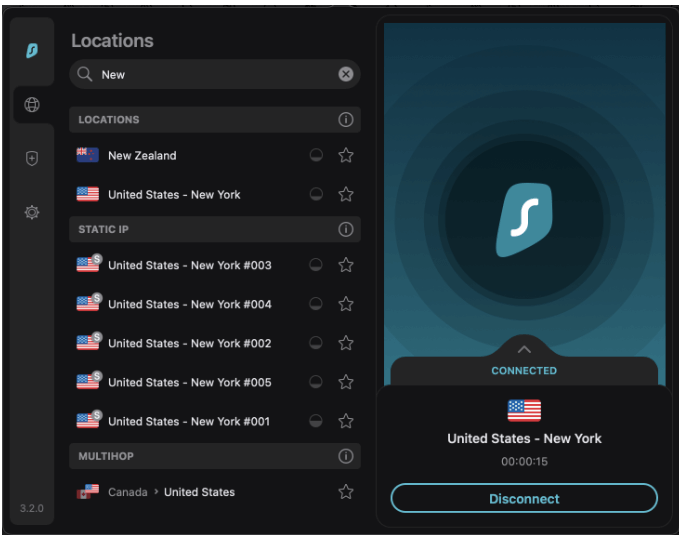Click load indicator for New York #001
The height and width of the screenshot is (541, 681).
(316, 421)
